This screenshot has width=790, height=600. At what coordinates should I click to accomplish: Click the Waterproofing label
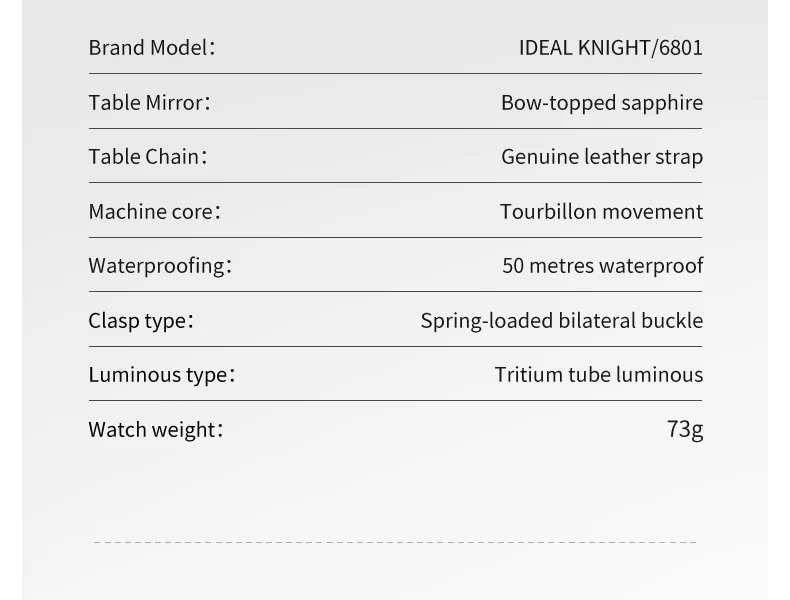160,265
